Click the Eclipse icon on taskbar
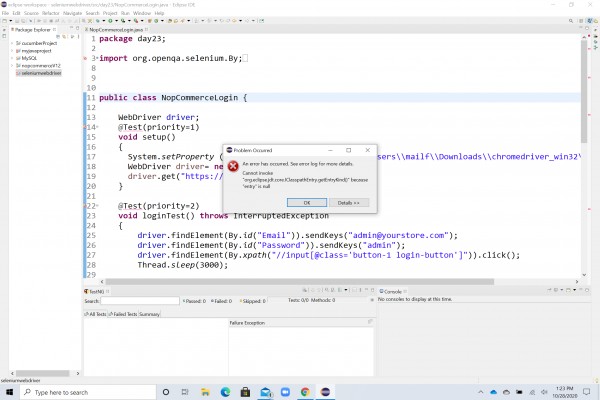600x400 pixels. [325, 392]
